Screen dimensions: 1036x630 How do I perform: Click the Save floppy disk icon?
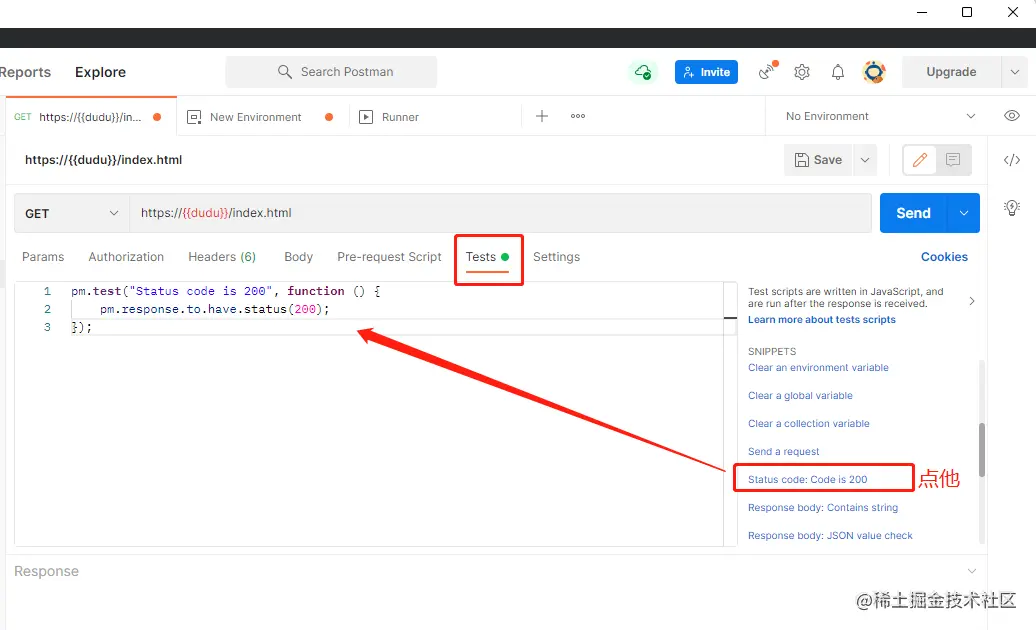tap(801, 160)
